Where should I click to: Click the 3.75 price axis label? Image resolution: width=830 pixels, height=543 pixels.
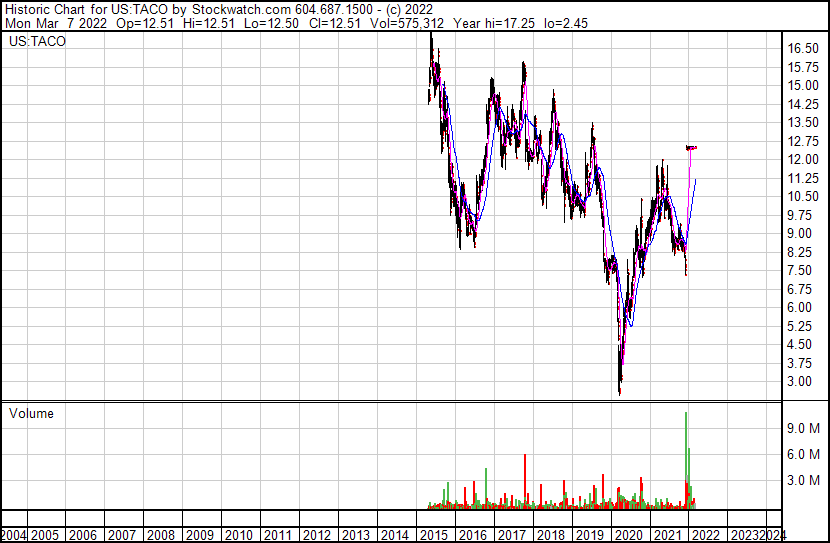[800, 363]
